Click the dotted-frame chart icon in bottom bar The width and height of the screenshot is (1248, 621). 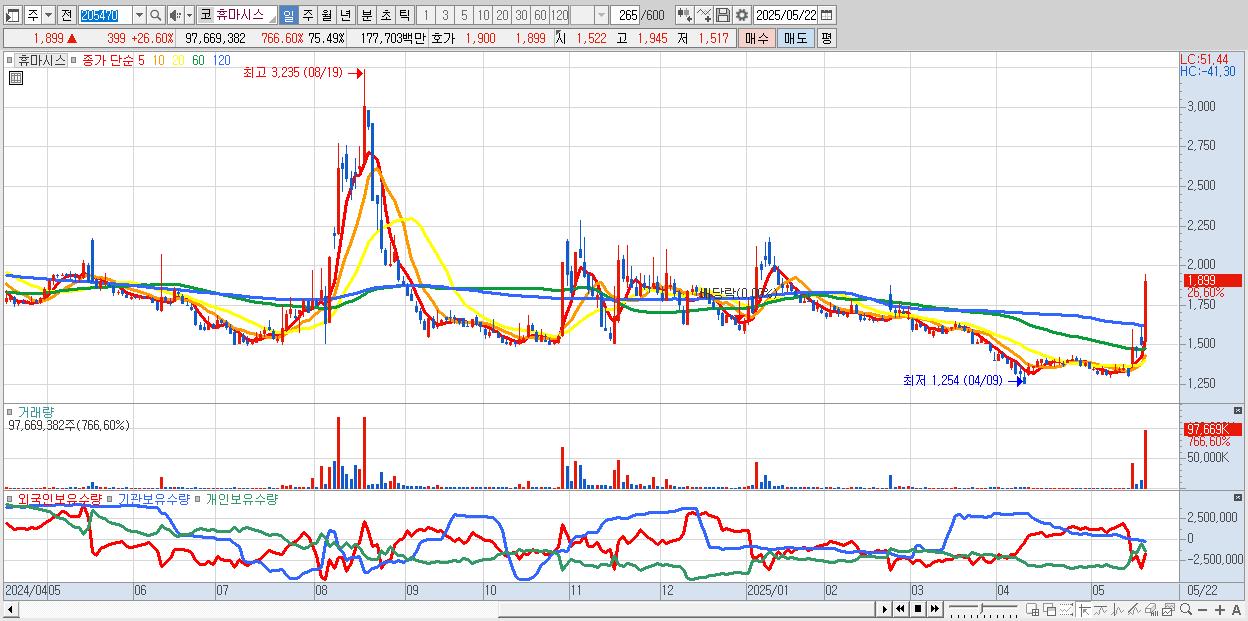click(x=1066, y=609)
